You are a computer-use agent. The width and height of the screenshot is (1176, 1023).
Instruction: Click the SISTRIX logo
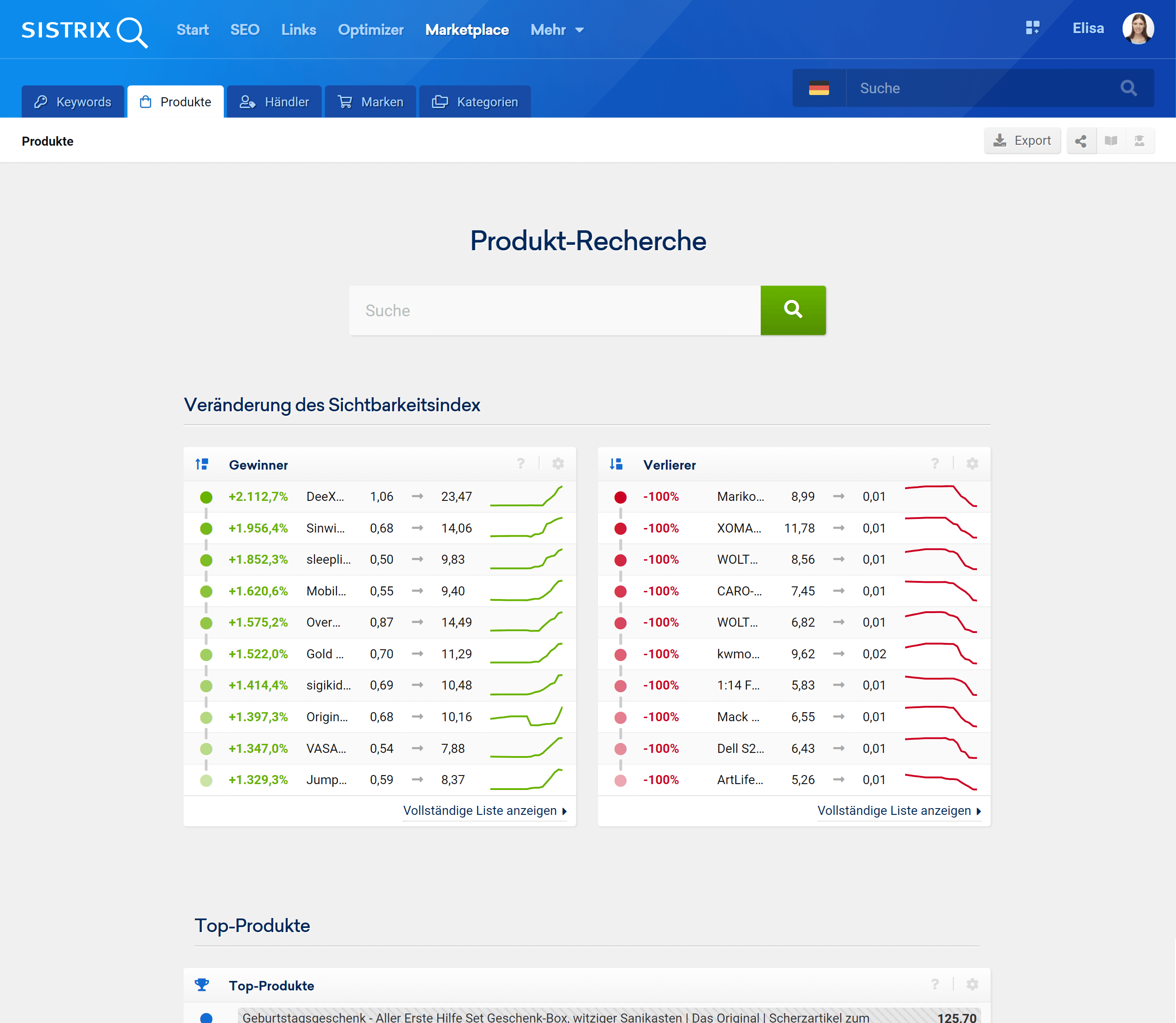click(x=85, y=30)
